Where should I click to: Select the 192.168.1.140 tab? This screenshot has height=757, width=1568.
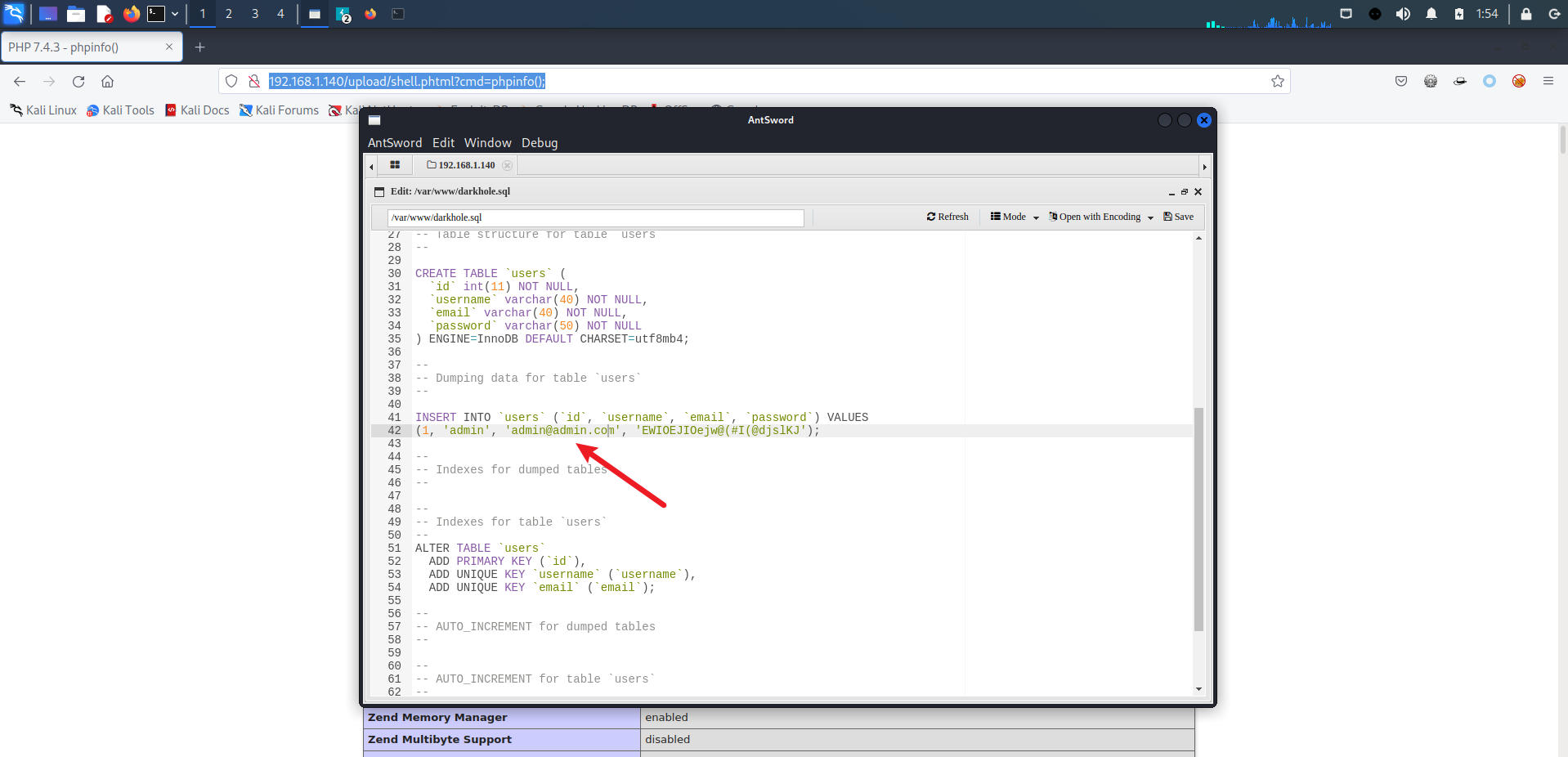pyautogui.click(x=461, y=165)
